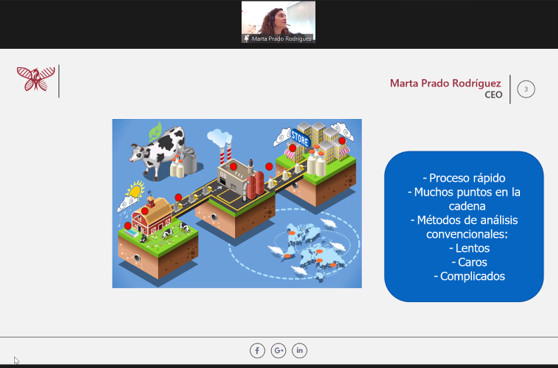Click the Google Plus icon

(x=278, y=351)
